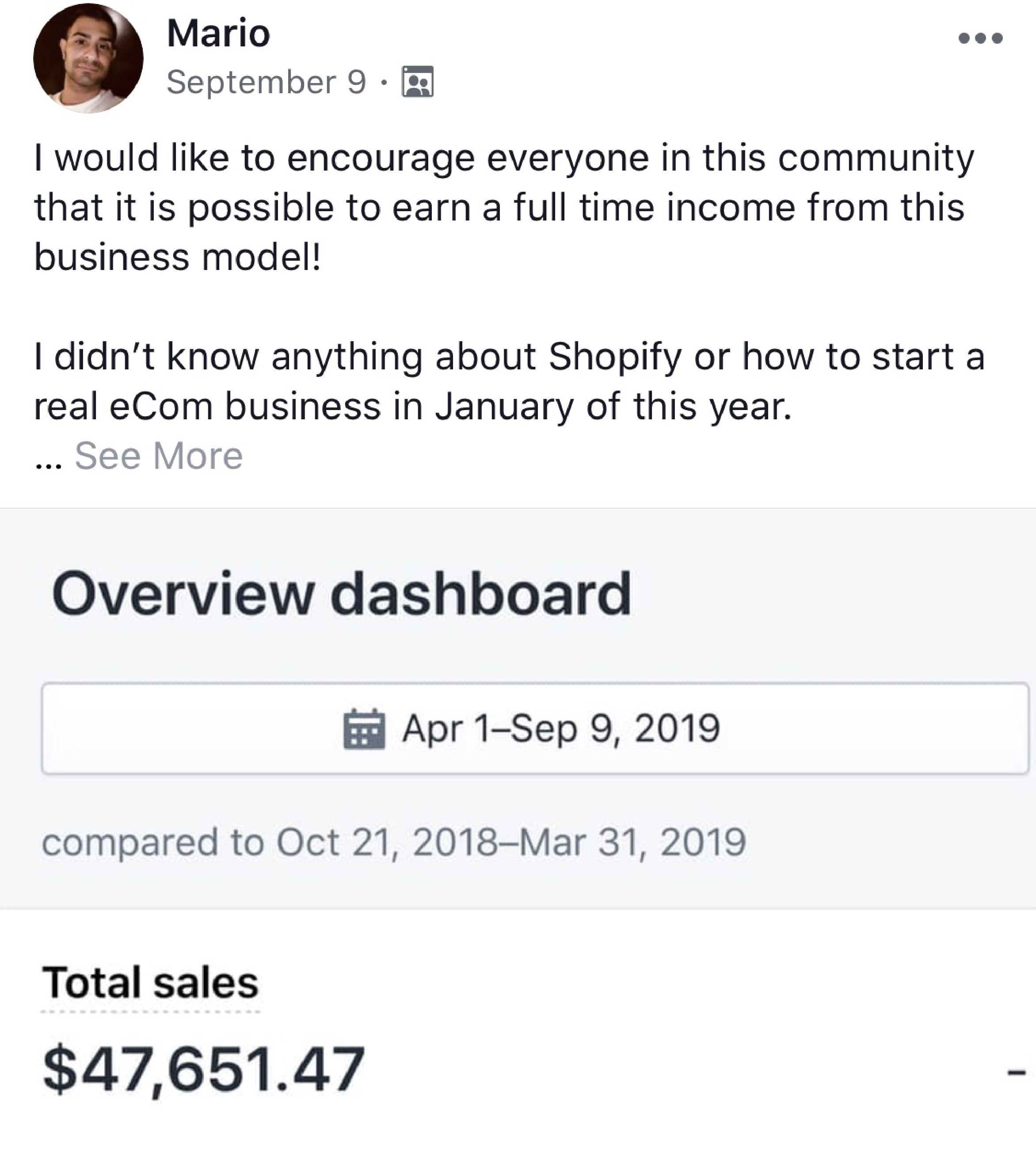
Task: Click the group audience icon beside date
Action: coord(418,82)
